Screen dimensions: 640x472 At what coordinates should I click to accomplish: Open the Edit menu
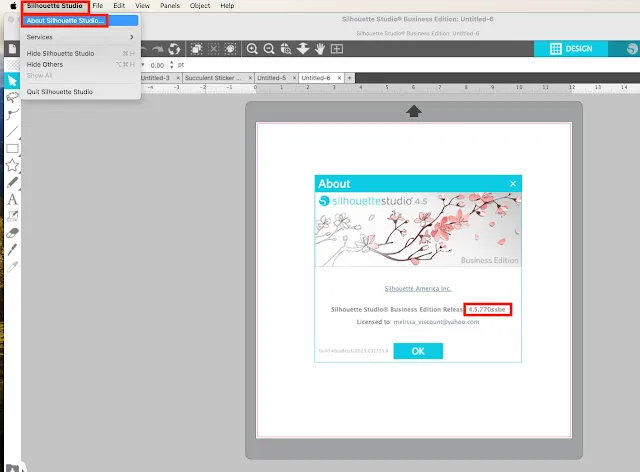[119, 6]
